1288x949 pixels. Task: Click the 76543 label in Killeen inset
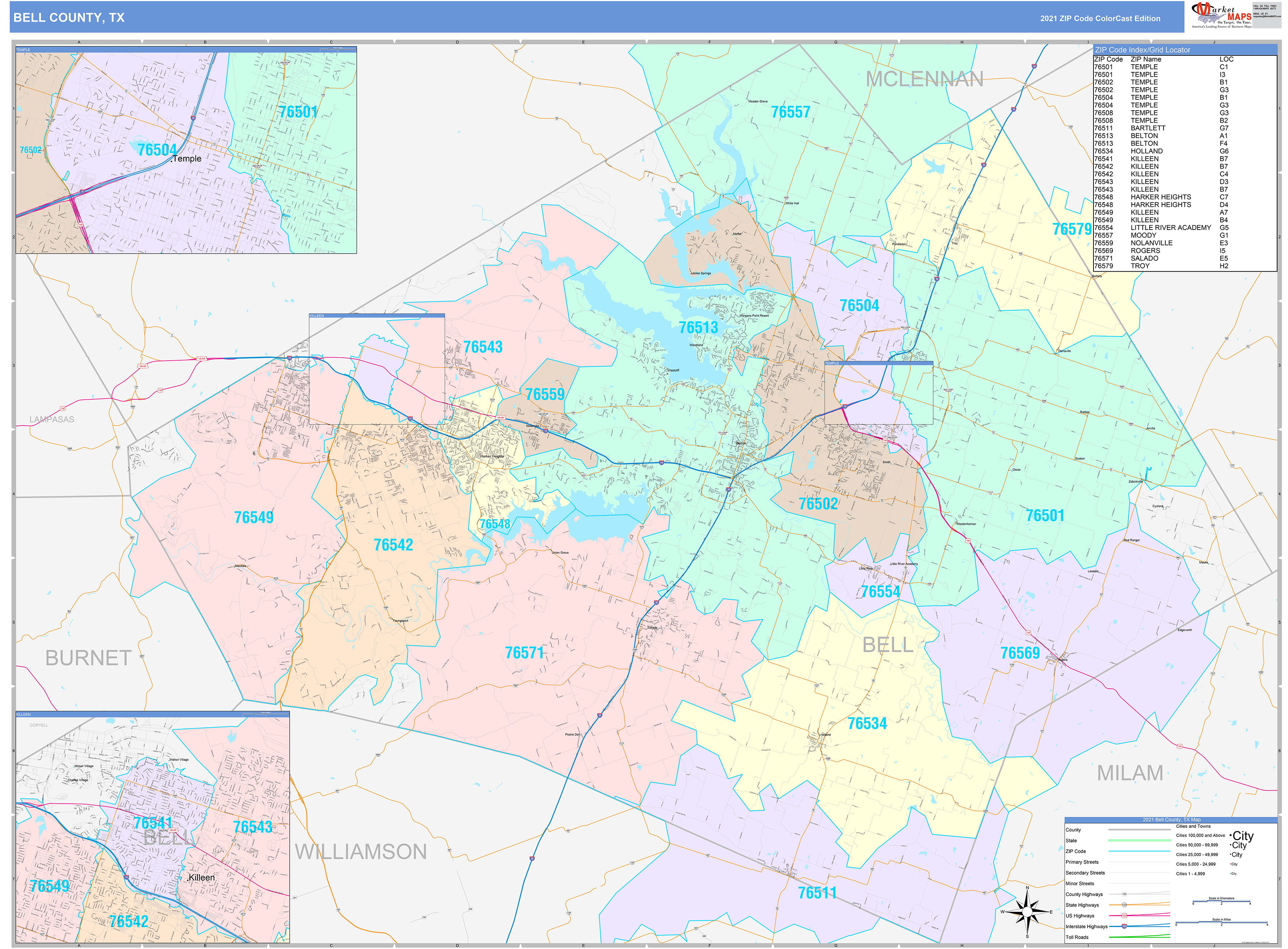pyautogui.click(x=253, y=827)
